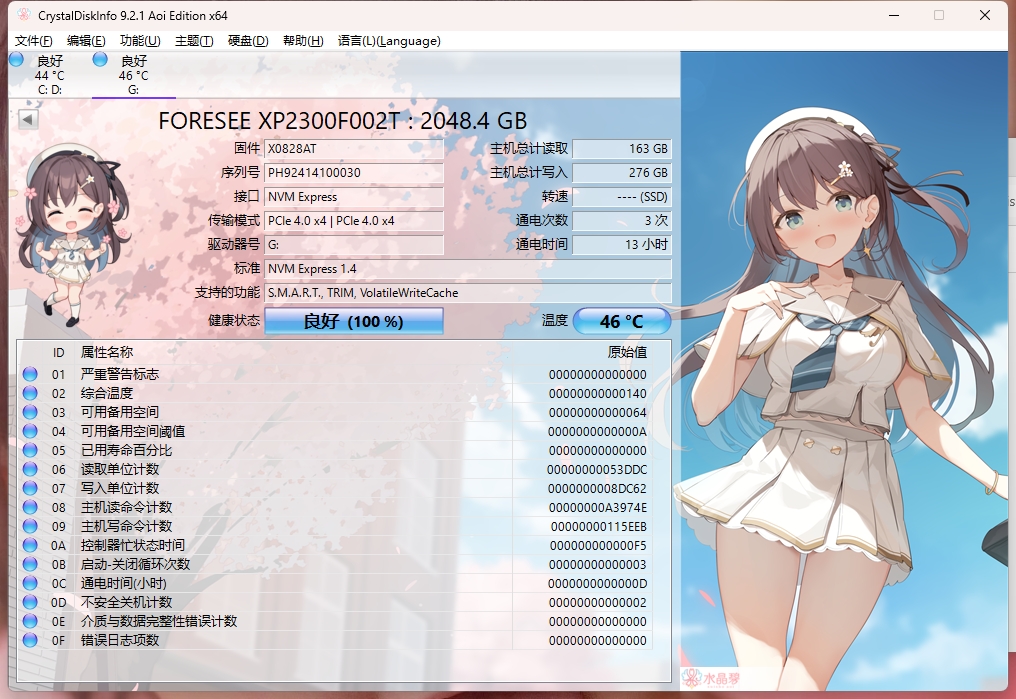Click status orb for 已用寿命百分比 row

point(30,451)
